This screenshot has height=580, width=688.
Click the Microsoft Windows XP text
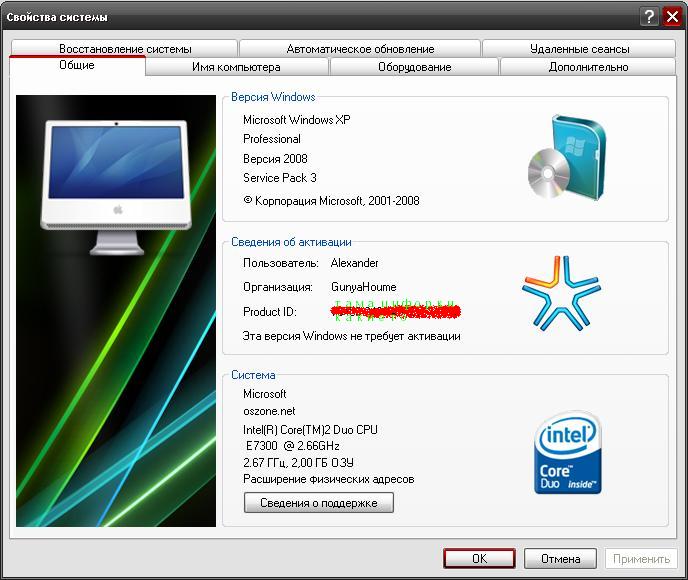tap(297, 120)
